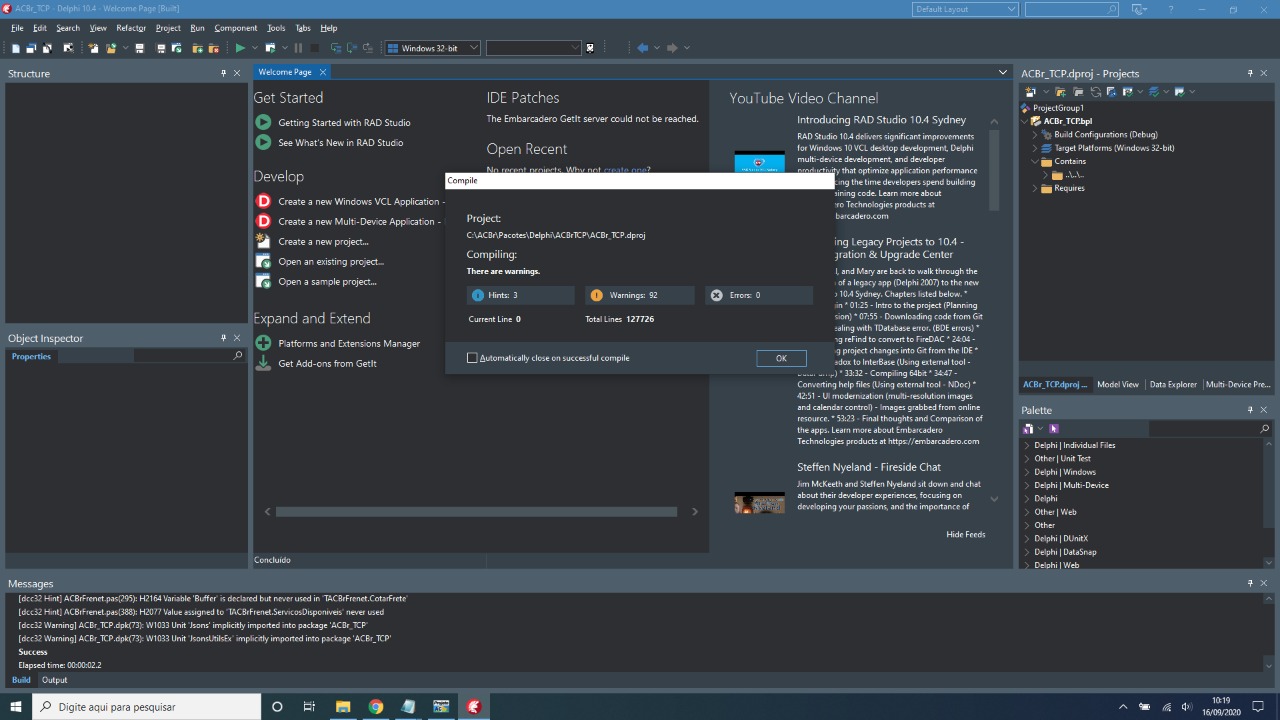
Task: Pin the Structure panel
Action: click(x=224, y=73)
